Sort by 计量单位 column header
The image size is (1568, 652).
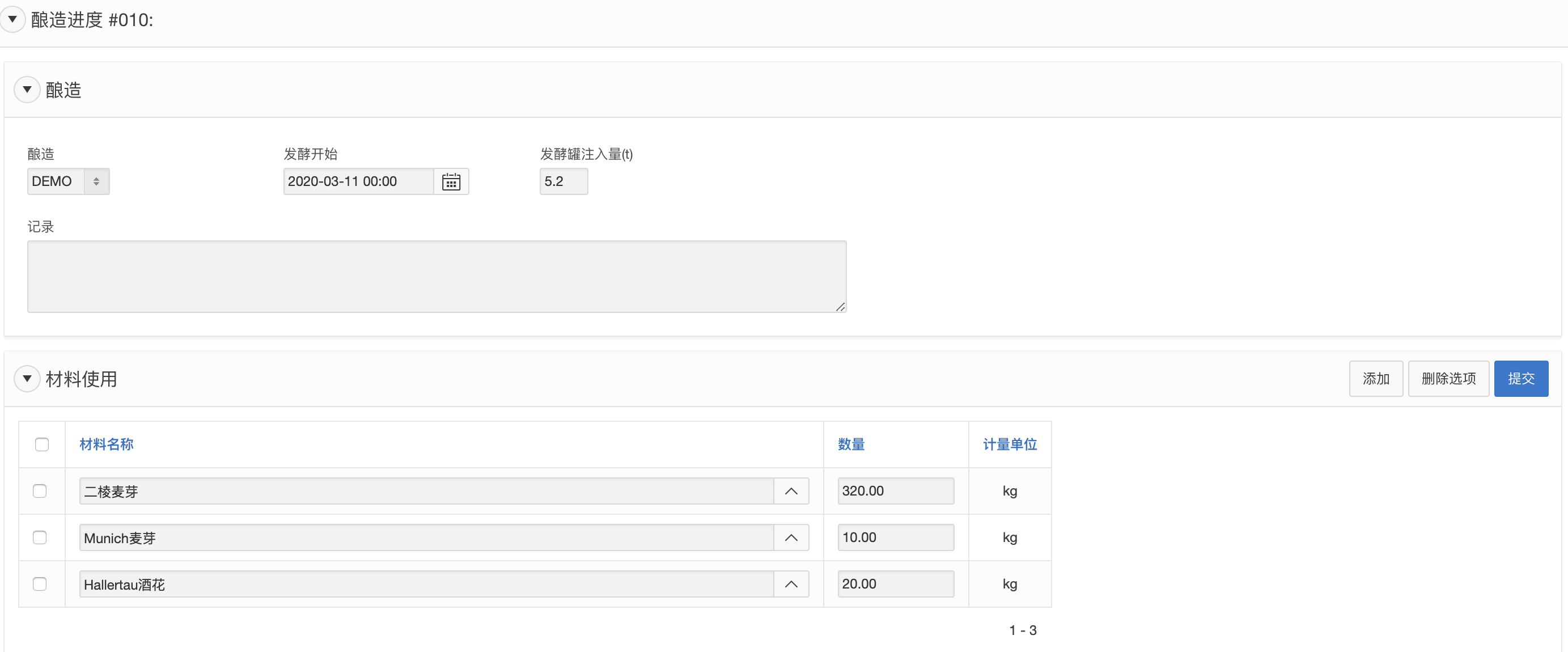1009,444
